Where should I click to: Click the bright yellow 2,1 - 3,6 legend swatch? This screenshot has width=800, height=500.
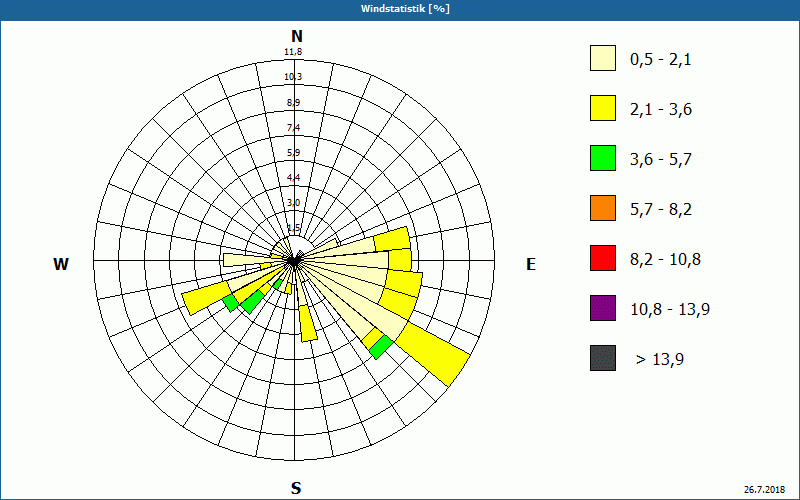(x=603, y=108)
